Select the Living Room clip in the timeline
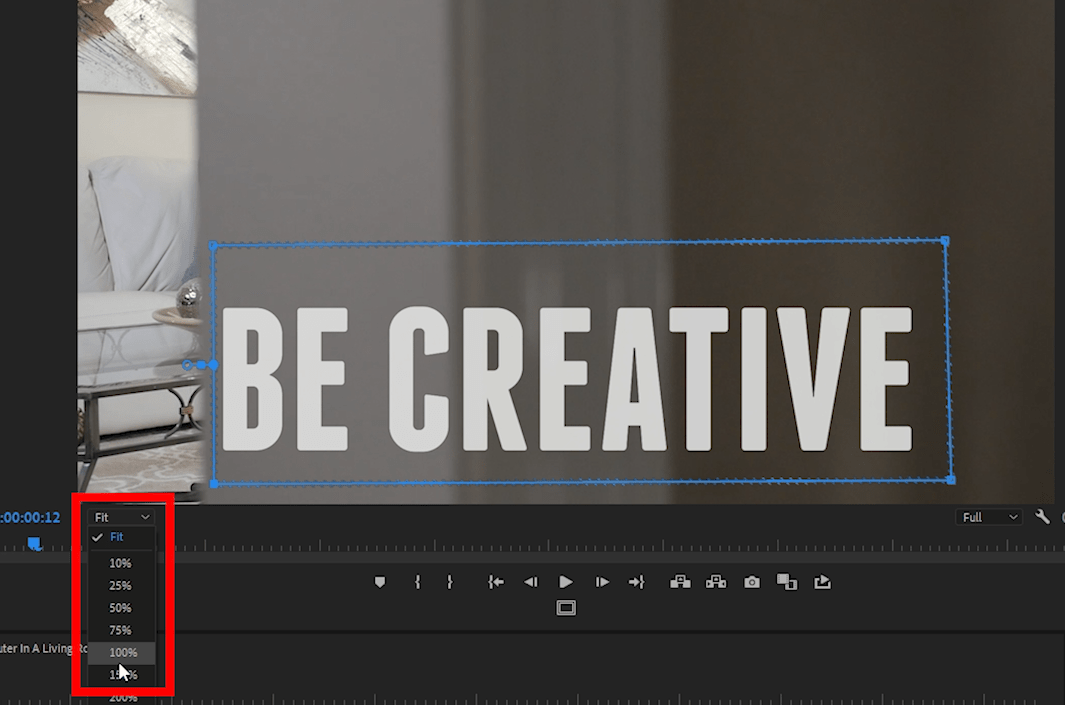1065x705 pixels. (x=40, y=649)
